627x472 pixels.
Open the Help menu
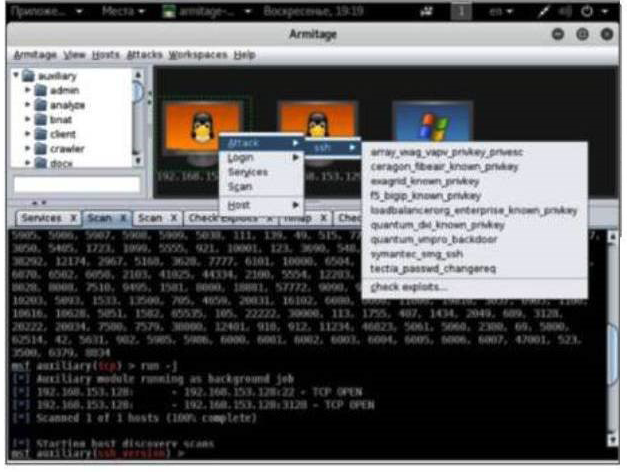pos(244,55)
